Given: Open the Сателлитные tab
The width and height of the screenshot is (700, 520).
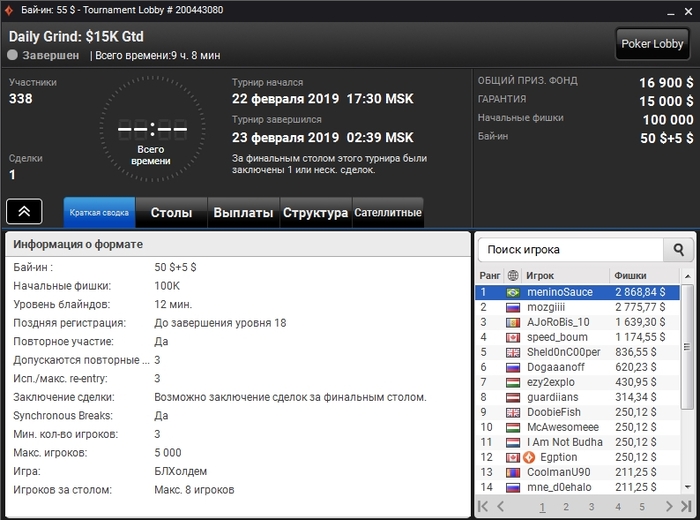Looking at the screenshot, I should [388, 212].
